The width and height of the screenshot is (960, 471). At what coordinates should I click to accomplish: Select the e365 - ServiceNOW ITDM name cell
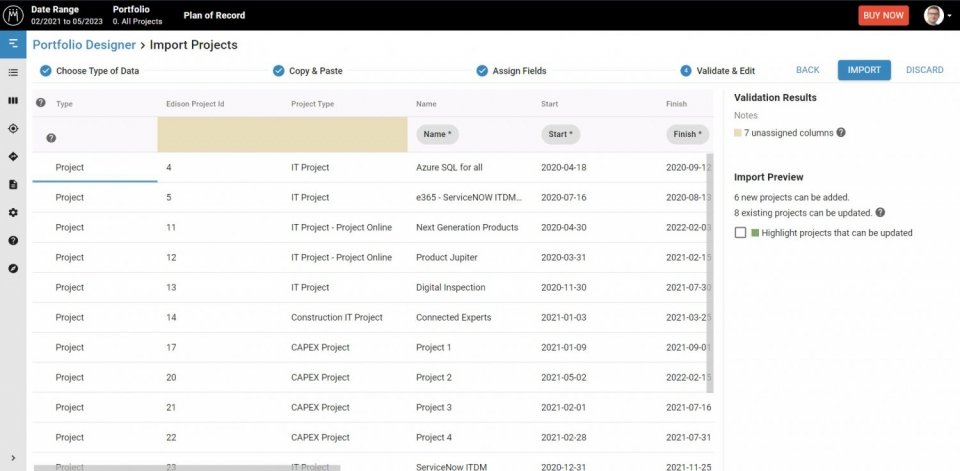click(469, 197)
